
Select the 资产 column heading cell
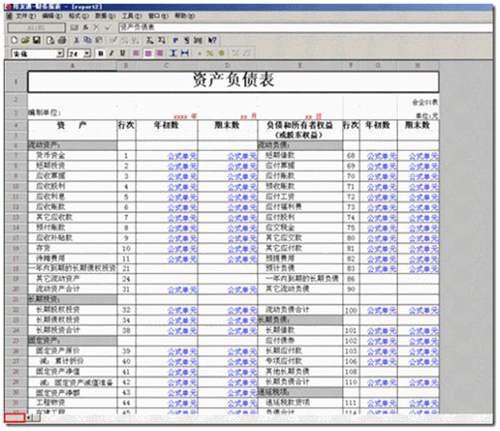coord(72,130)
